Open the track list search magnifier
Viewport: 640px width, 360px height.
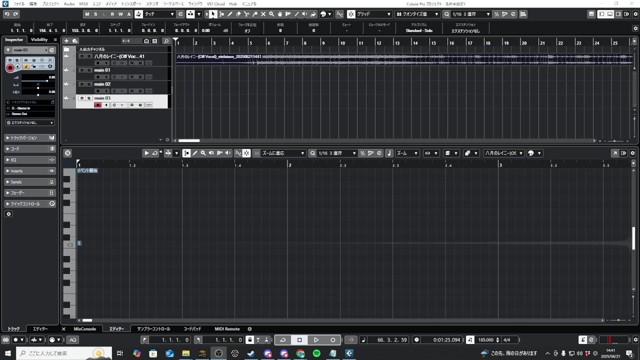166,41
